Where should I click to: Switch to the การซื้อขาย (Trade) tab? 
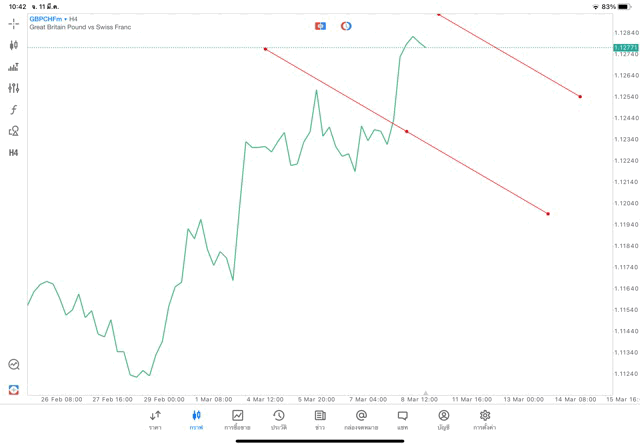pos(238,420)
